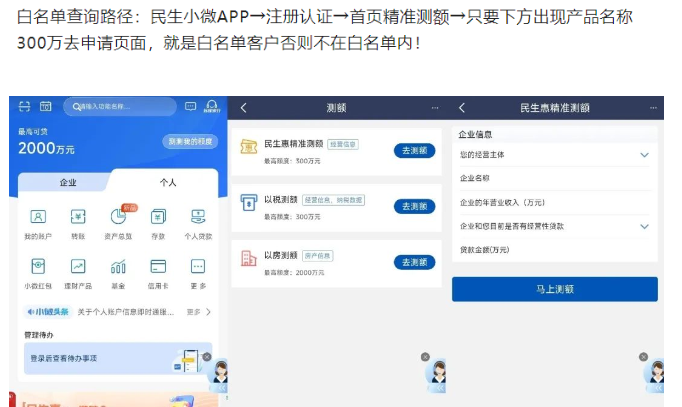This screenshot has height=407, width=682.
Task: Expand the 您的经营主体 dropdown
Action: click(x=644, y=155)
